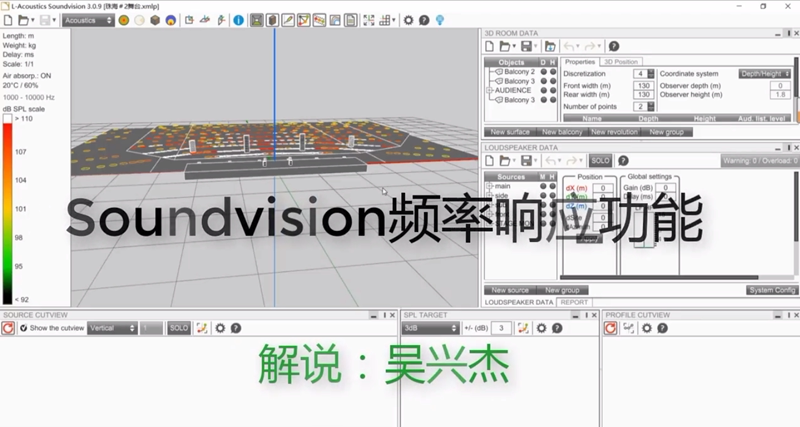Click the blue-orange coverage mapping icon
Screen dimensions: 800x427
click(171, 20)
